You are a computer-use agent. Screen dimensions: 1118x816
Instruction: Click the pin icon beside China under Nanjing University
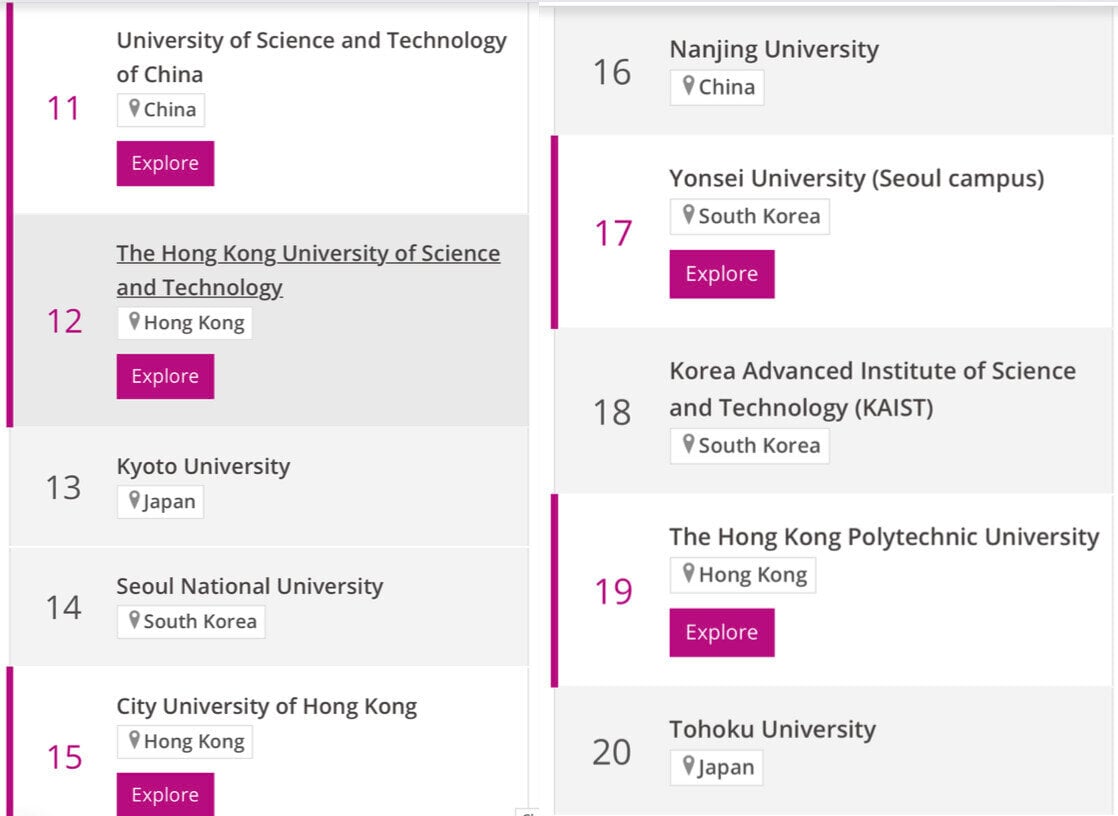(x=688, y=86)
